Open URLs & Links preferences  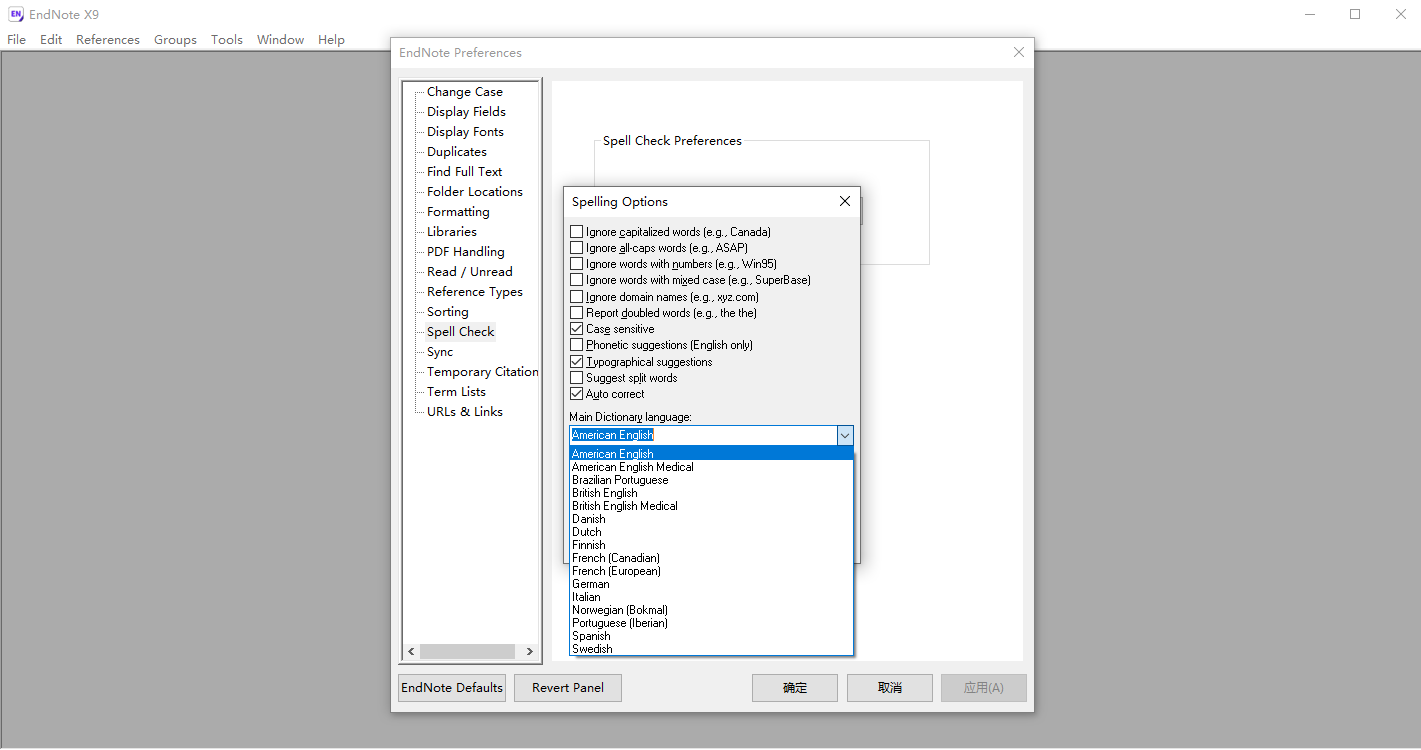pos(465,412)
